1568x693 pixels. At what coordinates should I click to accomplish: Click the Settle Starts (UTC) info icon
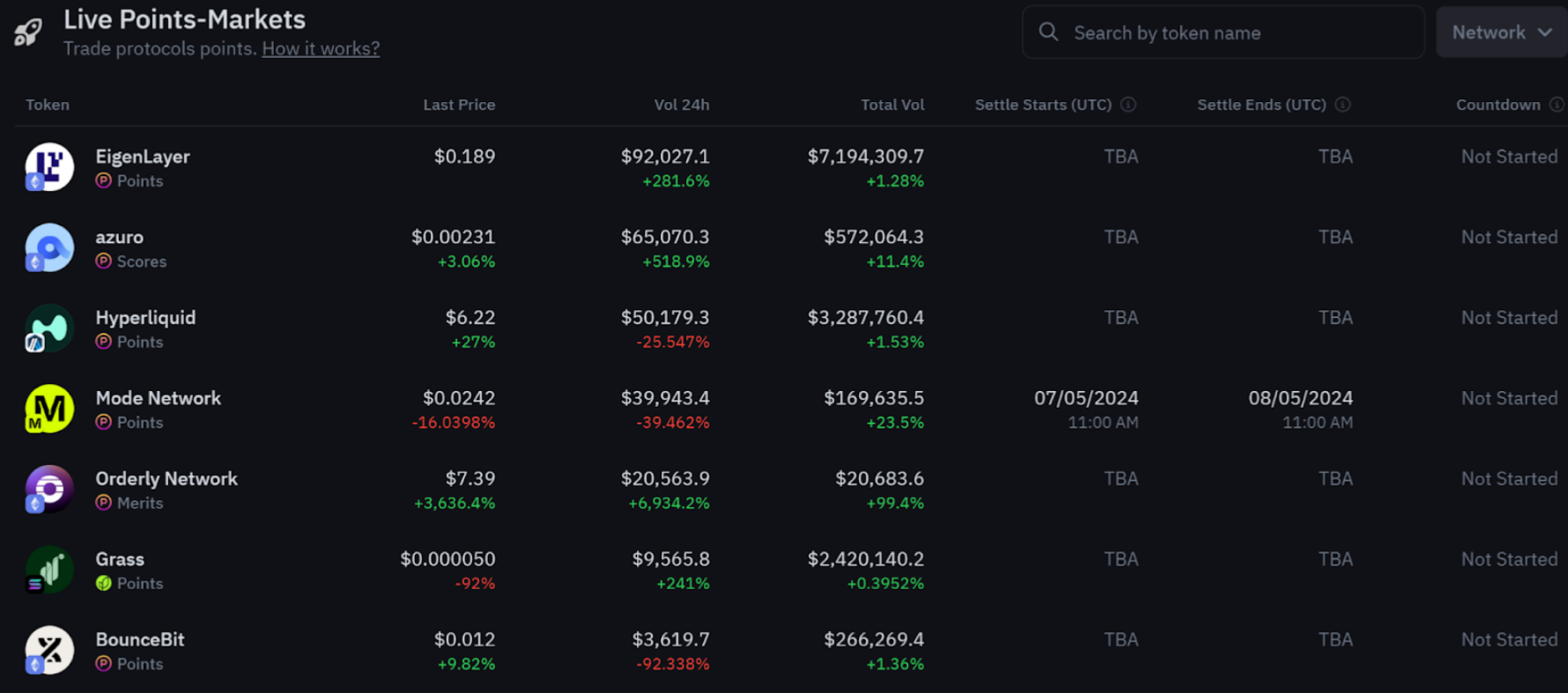1128,105
